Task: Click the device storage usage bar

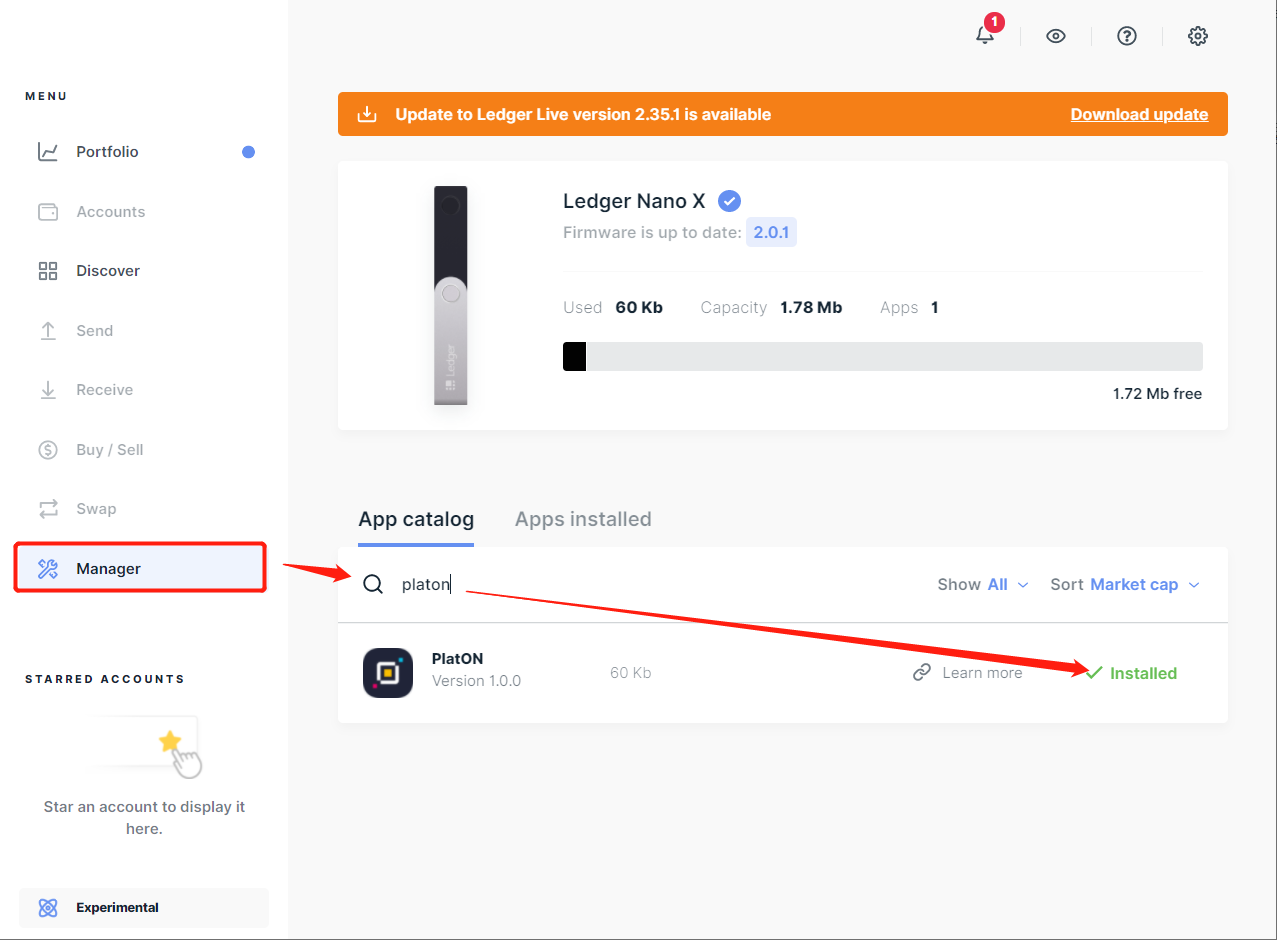Action: [x=882, y=357]
